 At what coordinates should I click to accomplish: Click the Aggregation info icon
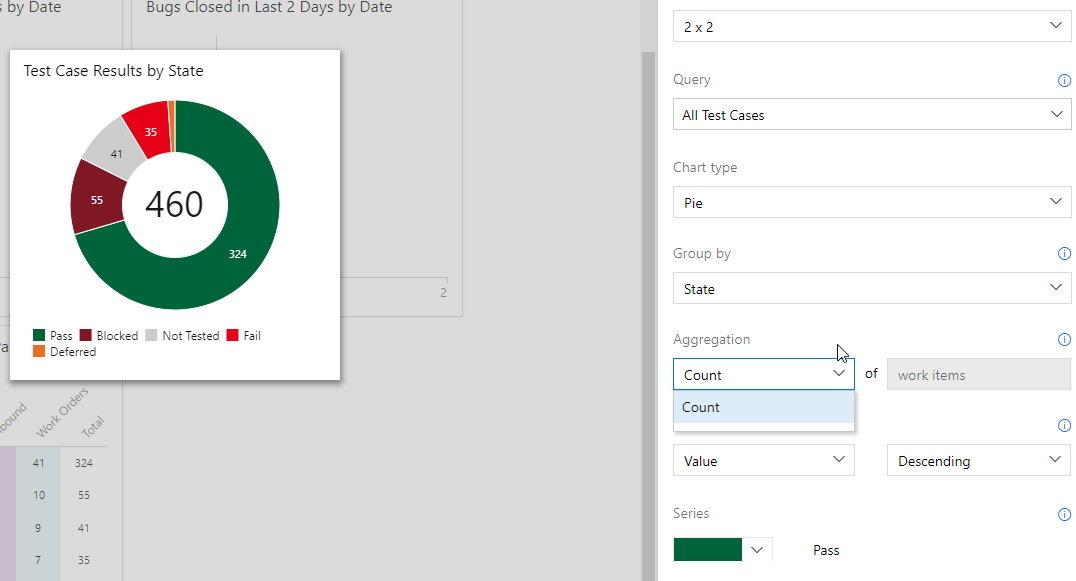[1065, 339]
